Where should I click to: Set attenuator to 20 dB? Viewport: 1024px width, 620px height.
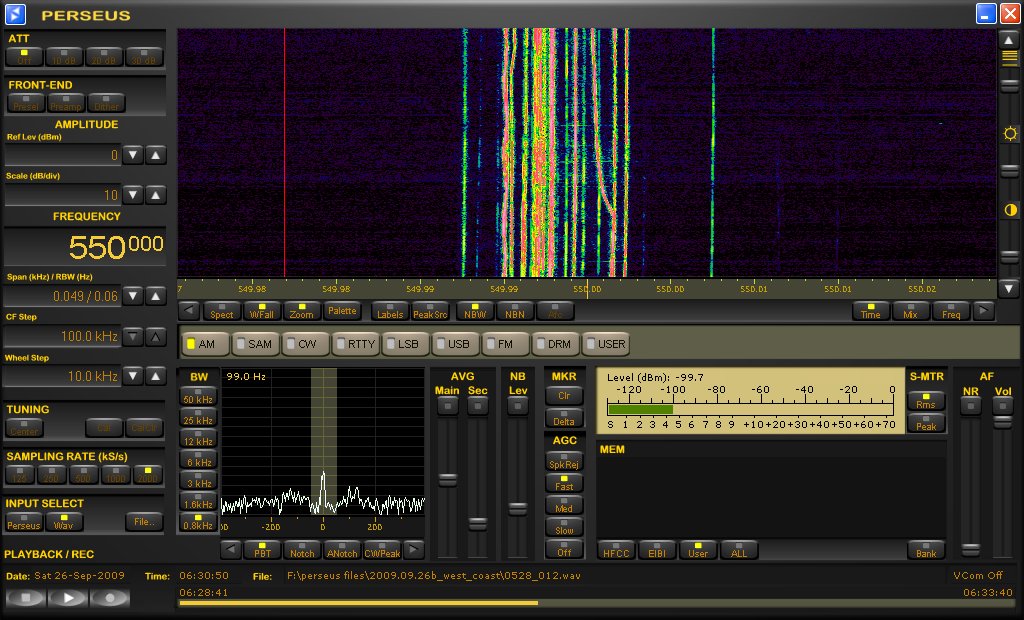104,57
